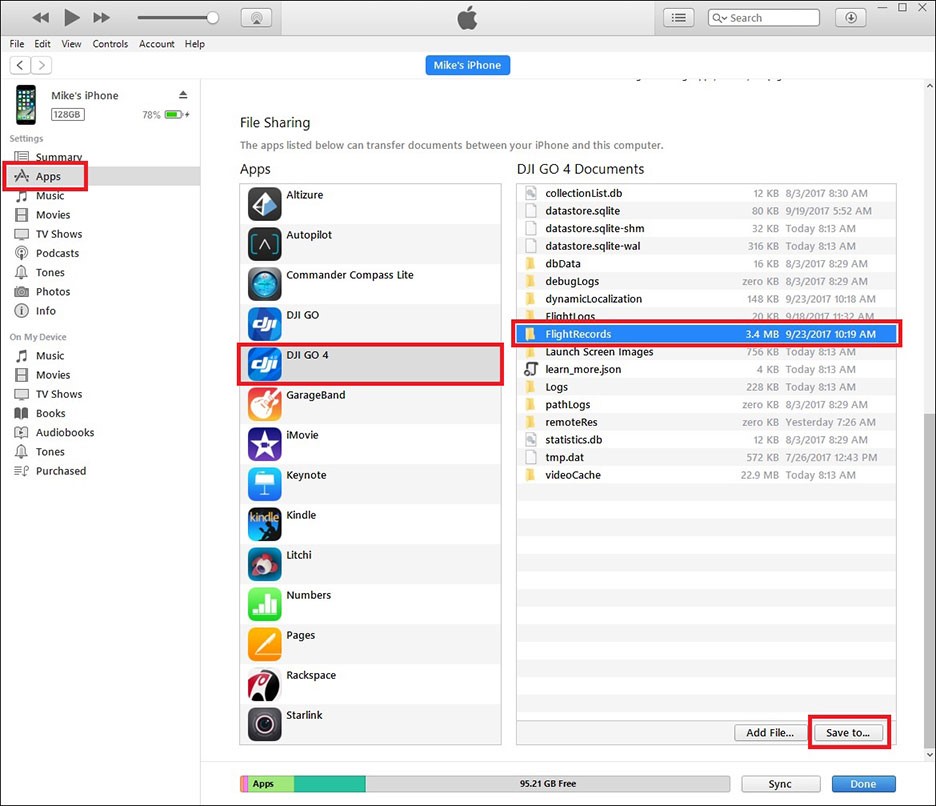Image resolution: width=936 pixels, height=806 pixels.
Task: Select the Litchi app icon
Action: [x=264, y=564]
